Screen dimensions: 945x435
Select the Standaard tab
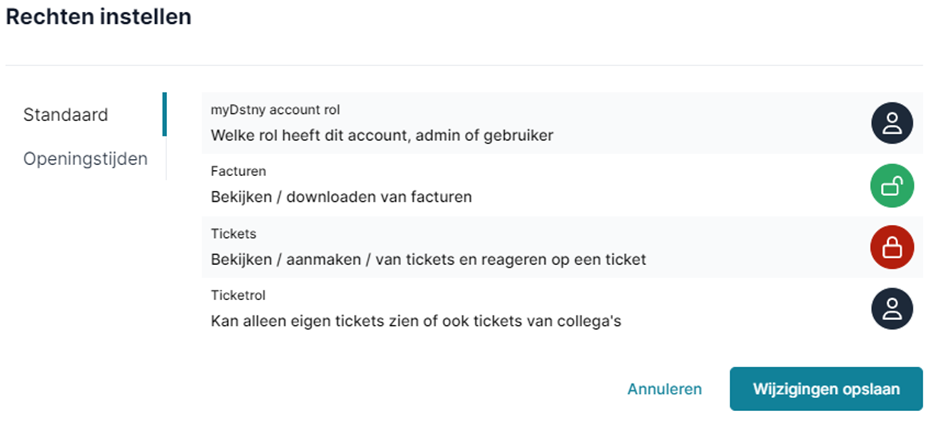click(66, 114)
